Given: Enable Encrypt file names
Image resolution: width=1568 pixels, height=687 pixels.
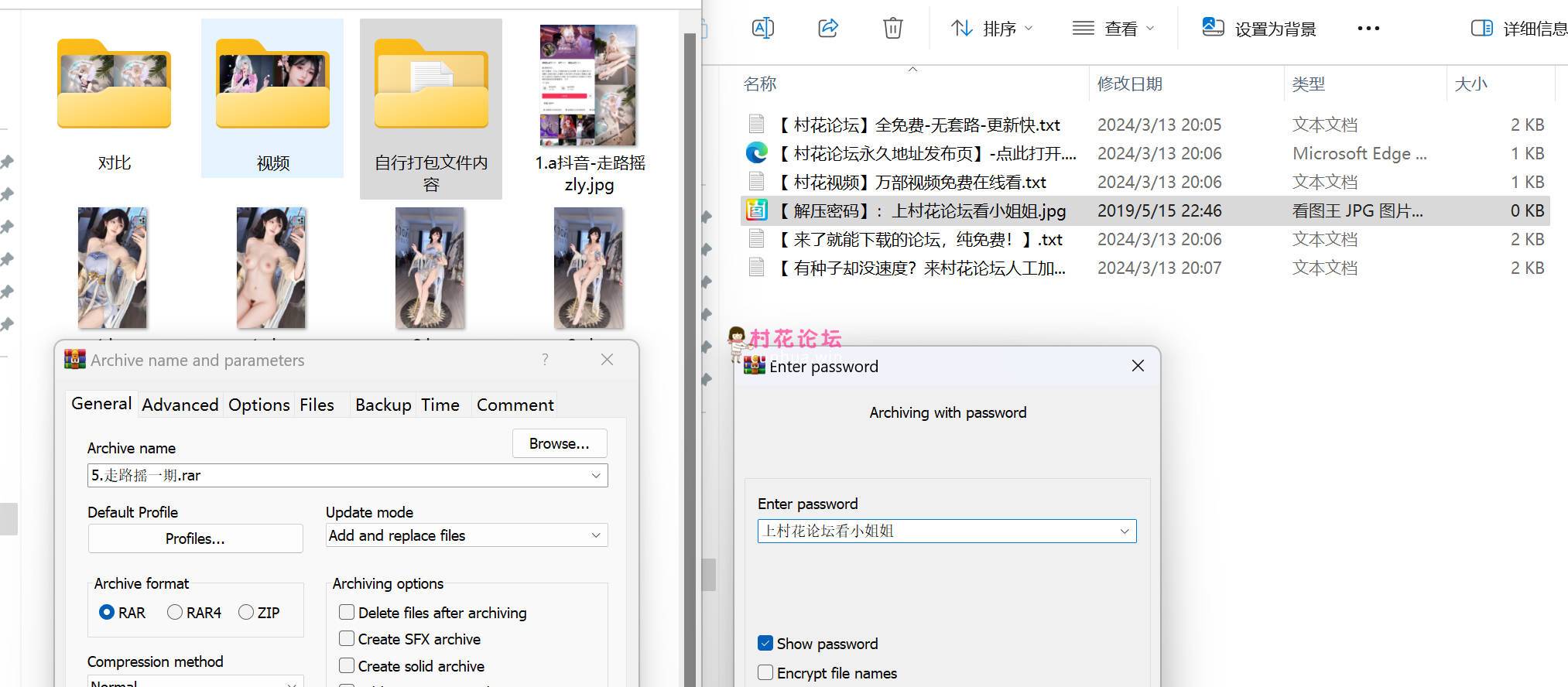Looking at the screenshot, I should click(765, 672).
